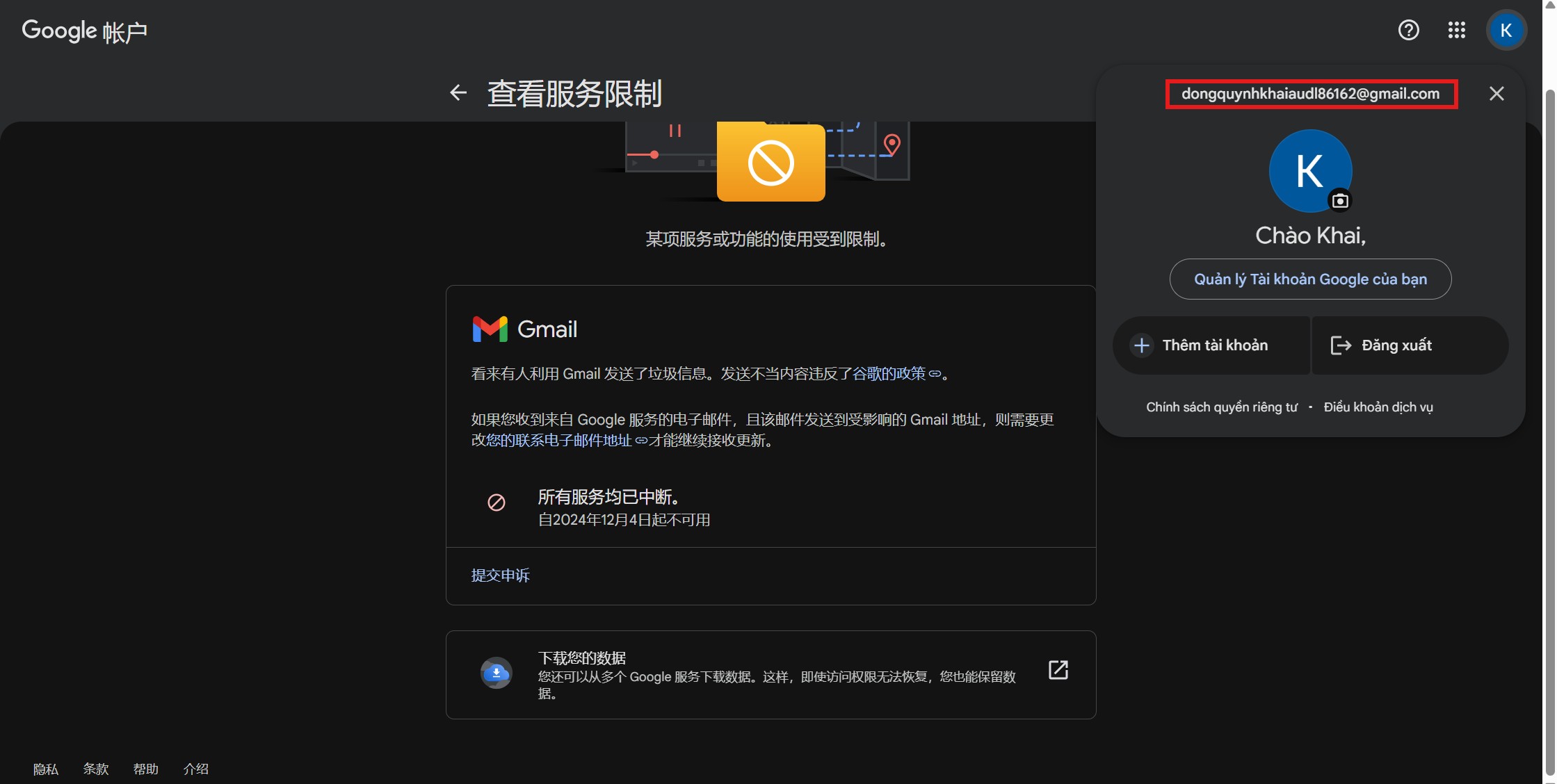Click Đăng xuất to sign out

[x=1410, y=345]
